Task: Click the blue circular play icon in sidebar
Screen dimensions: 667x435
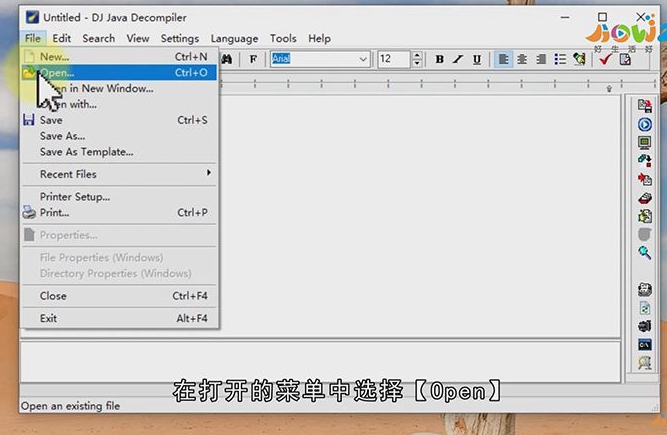Action: pyautogui.click(x=644, y=124)
